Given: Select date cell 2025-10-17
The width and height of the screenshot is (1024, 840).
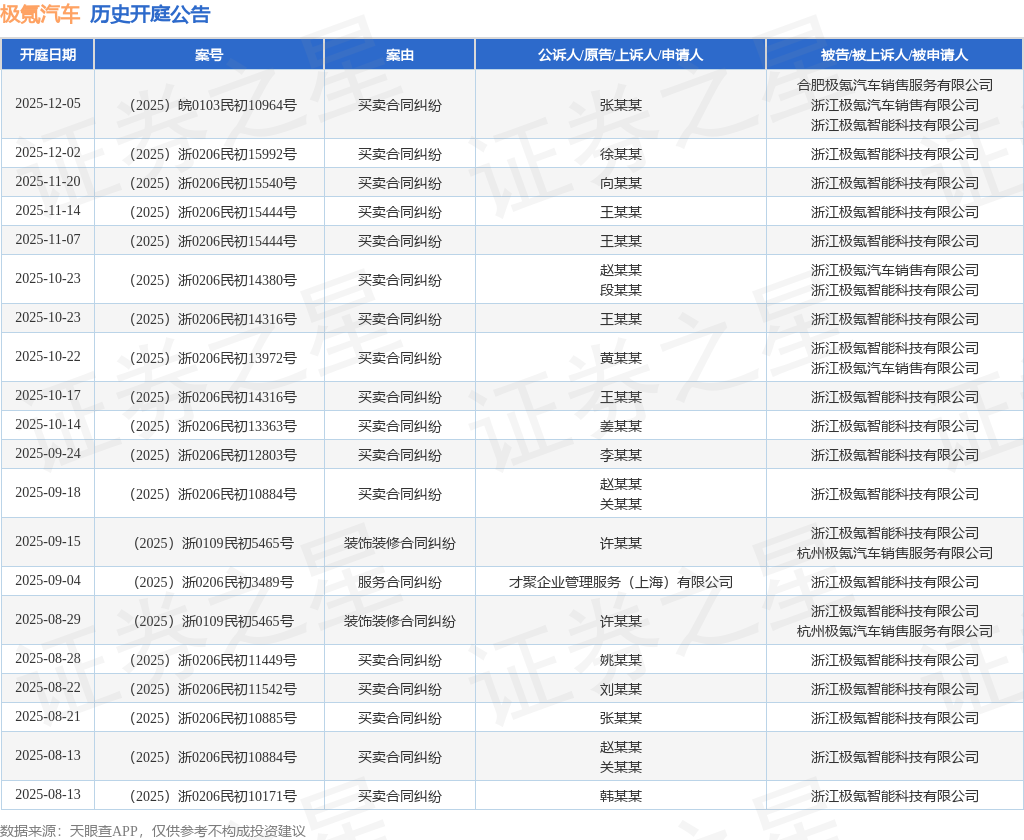Looking at the screenshot, I should pyautogui.click(x=48, y=396).
